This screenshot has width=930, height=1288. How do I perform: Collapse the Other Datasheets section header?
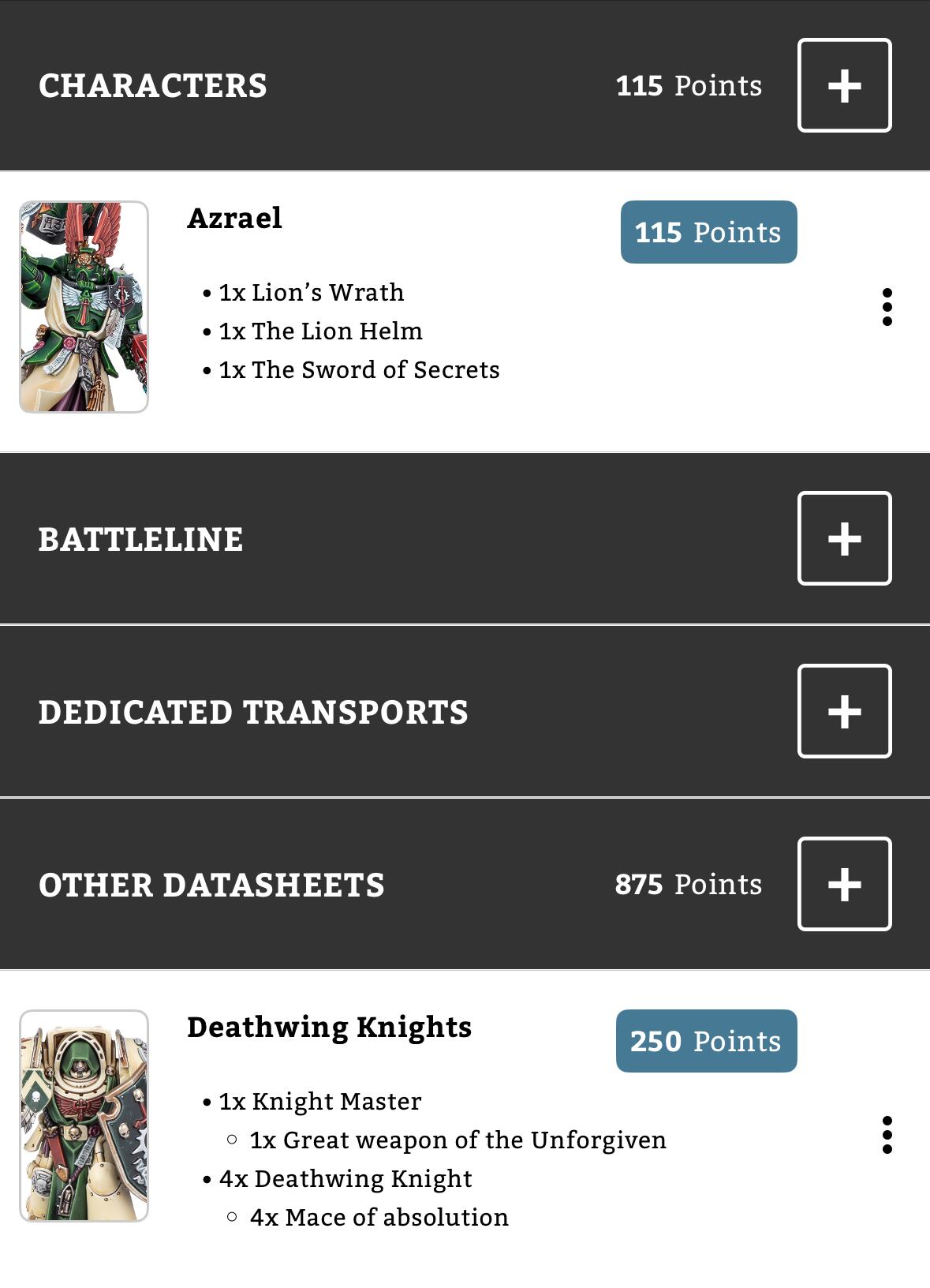tap(211, 885)
